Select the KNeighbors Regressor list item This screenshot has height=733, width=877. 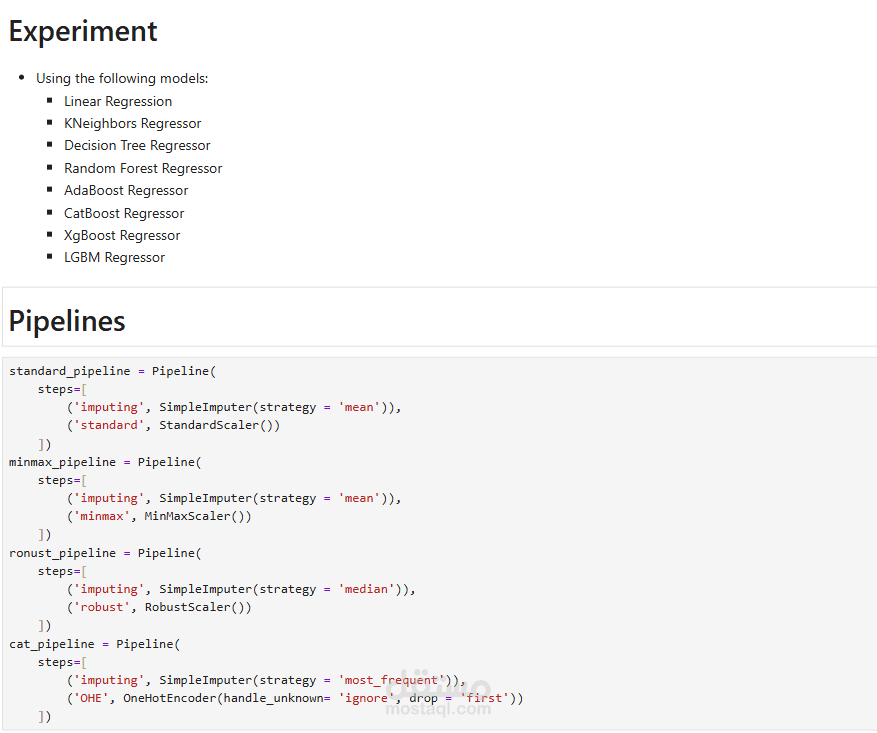(132, 123)
